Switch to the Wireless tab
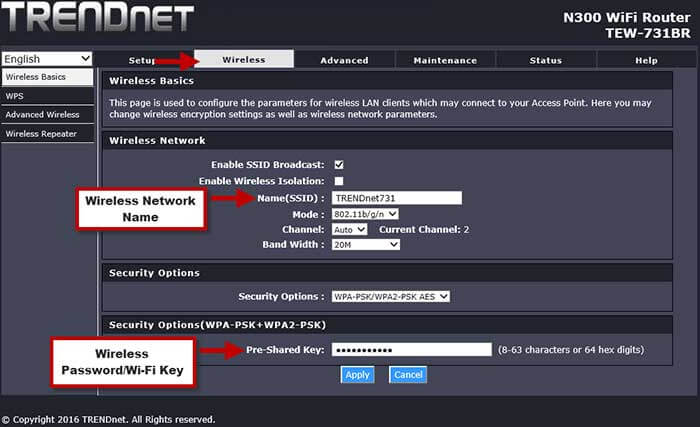 click(x=244, y=60)
